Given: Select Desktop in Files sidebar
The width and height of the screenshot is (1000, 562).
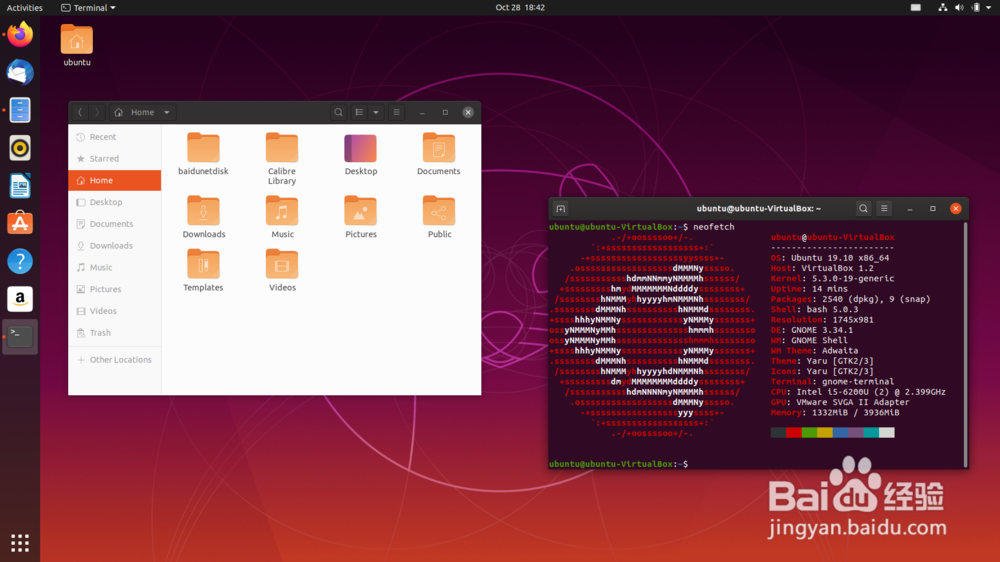Looking at the screenshot, I should point(115,202).
